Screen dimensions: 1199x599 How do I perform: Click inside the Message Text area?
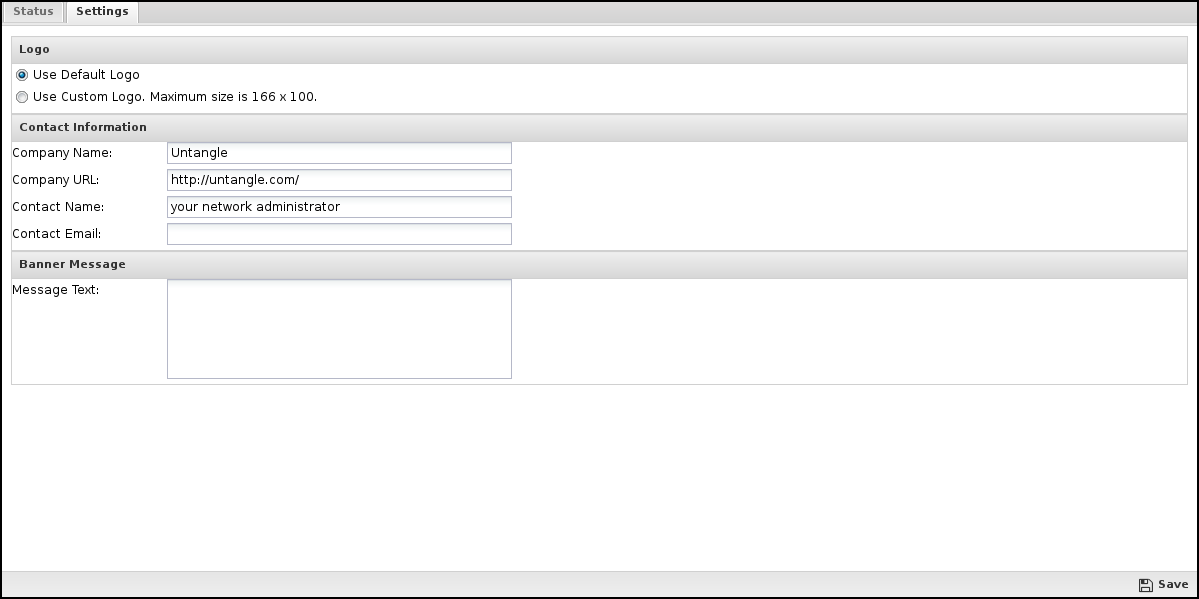tap(340, 329)
